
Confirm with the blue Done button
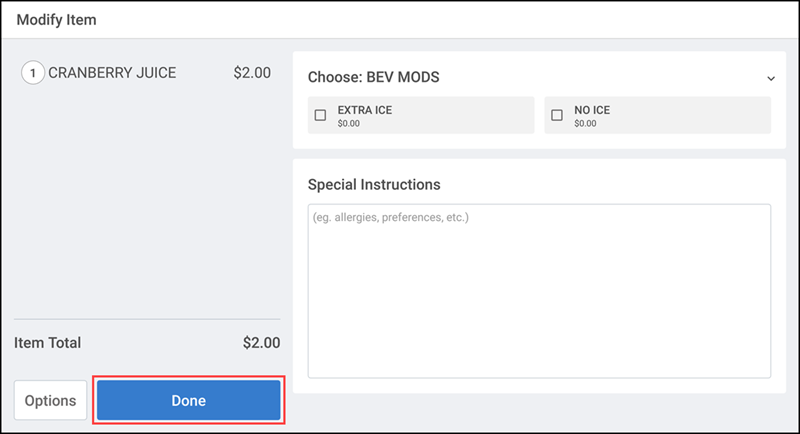point(189,400)
